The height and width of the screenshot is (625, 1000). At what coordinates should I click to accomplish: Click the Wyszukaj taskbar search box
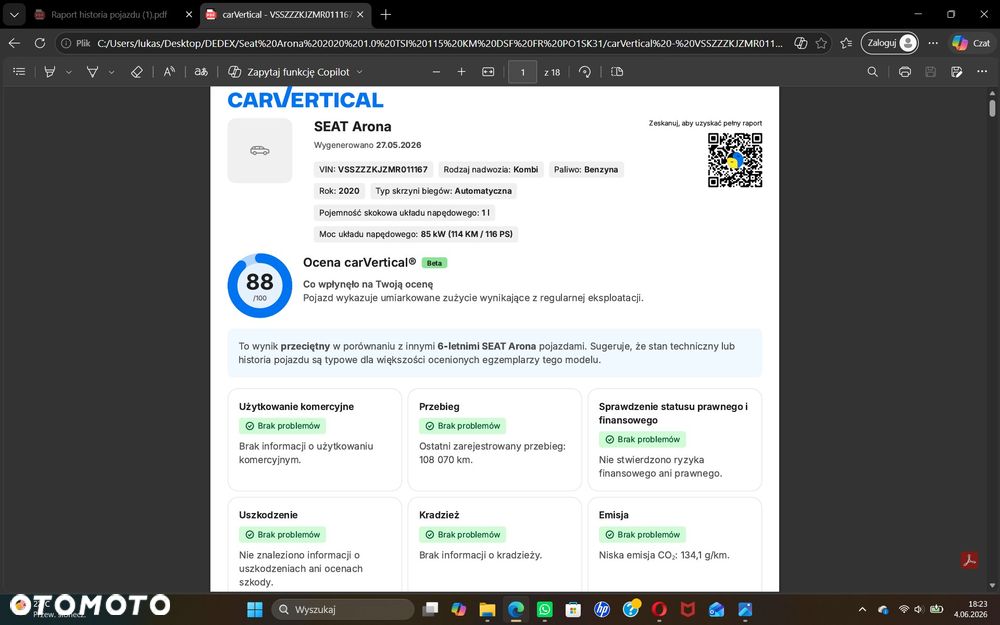(x=342, y=610)
